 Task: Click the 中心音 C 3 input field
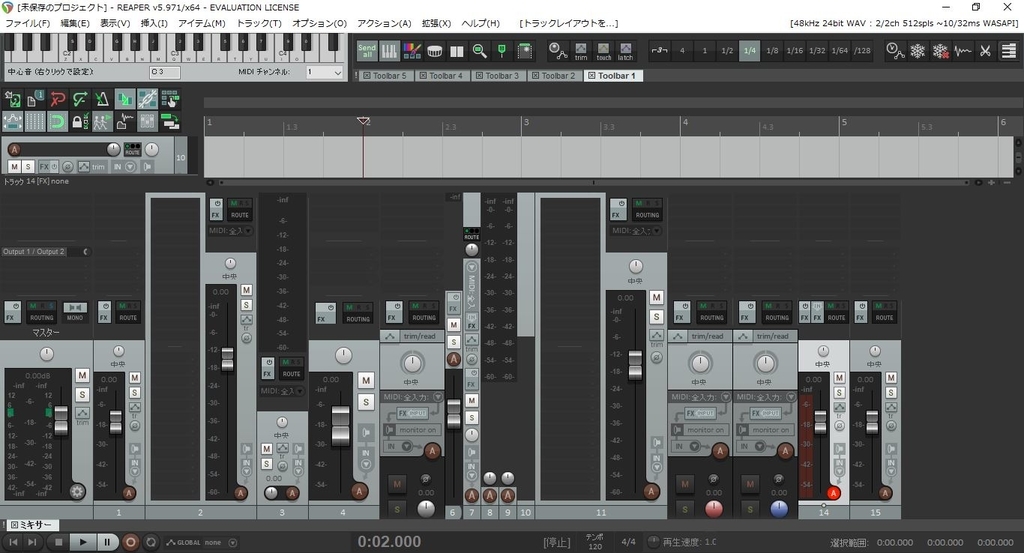coord(165,72)
